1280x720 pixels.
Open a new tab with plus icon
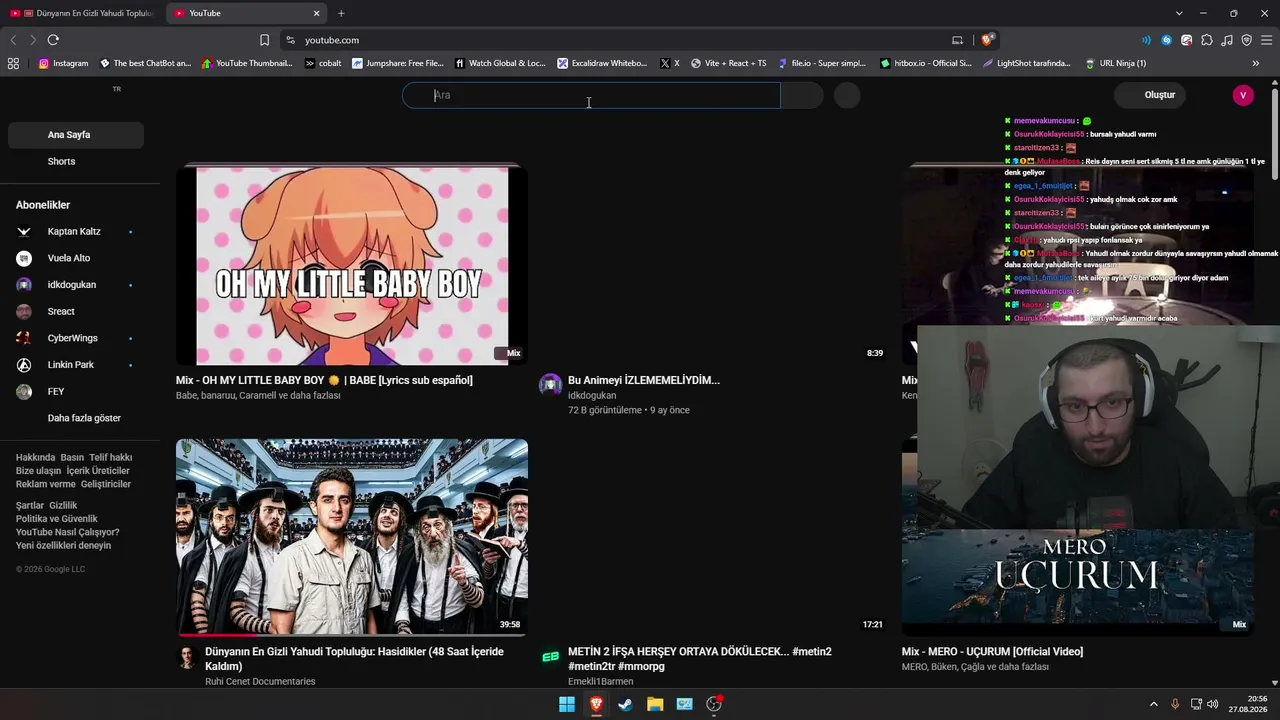pos(341,13)
